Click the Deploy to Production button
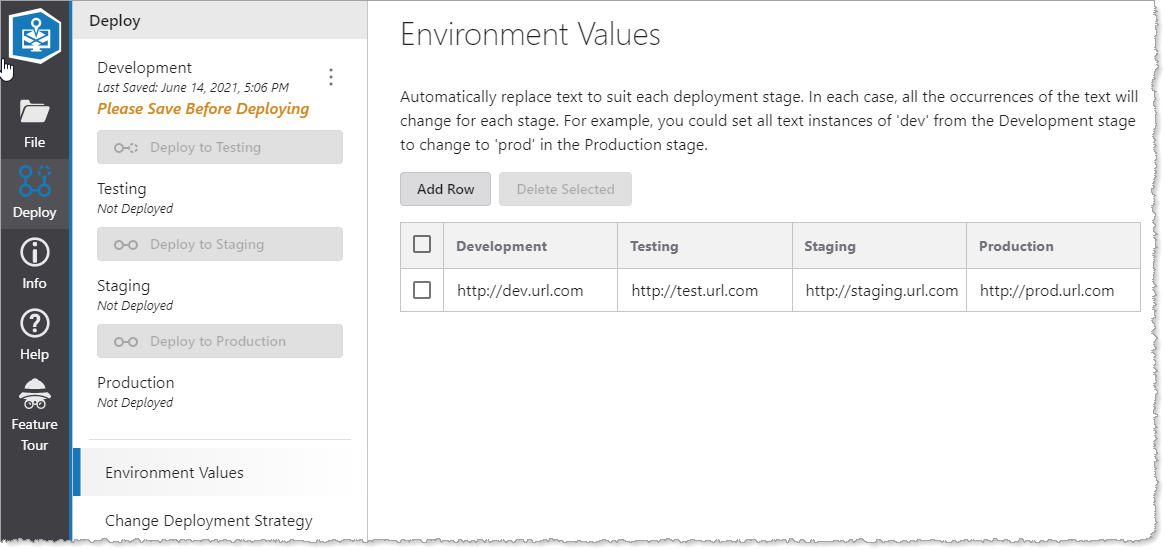The height and width of the screenshot is (549, 1164). coord(220,341)
